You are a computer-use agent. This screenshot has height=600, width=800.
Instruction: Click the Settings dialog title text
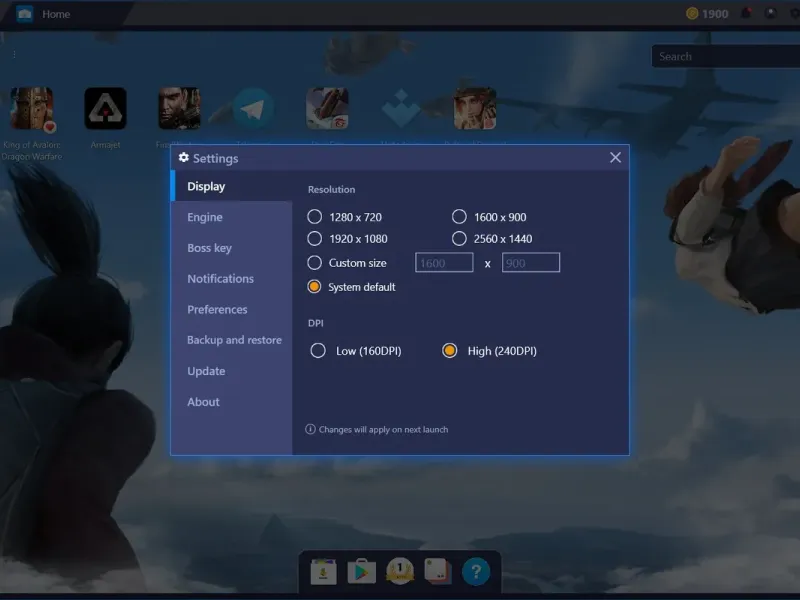click(215, 158)
